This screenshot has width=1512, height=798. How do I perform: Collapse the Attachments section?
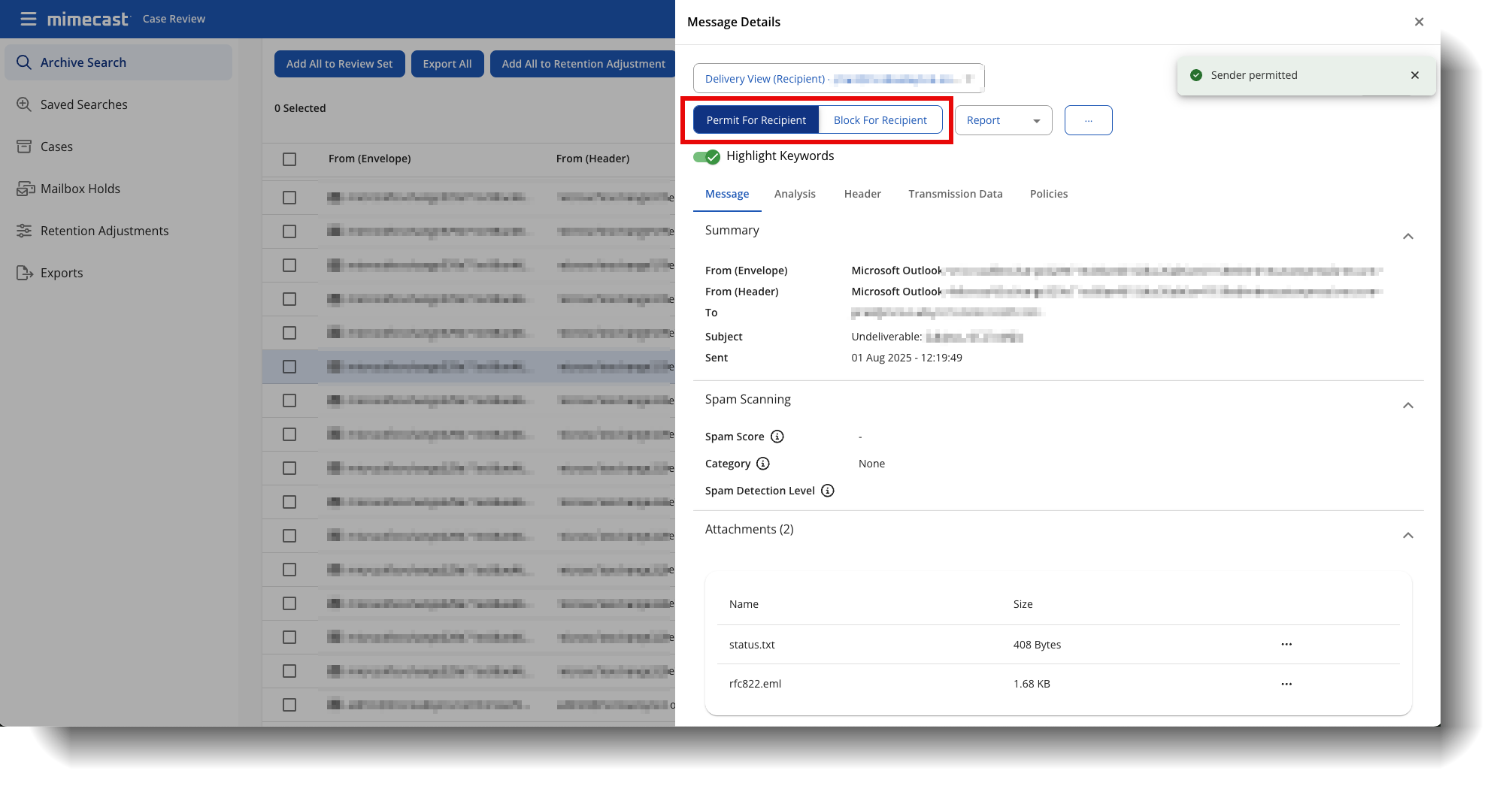point(1407,536)
